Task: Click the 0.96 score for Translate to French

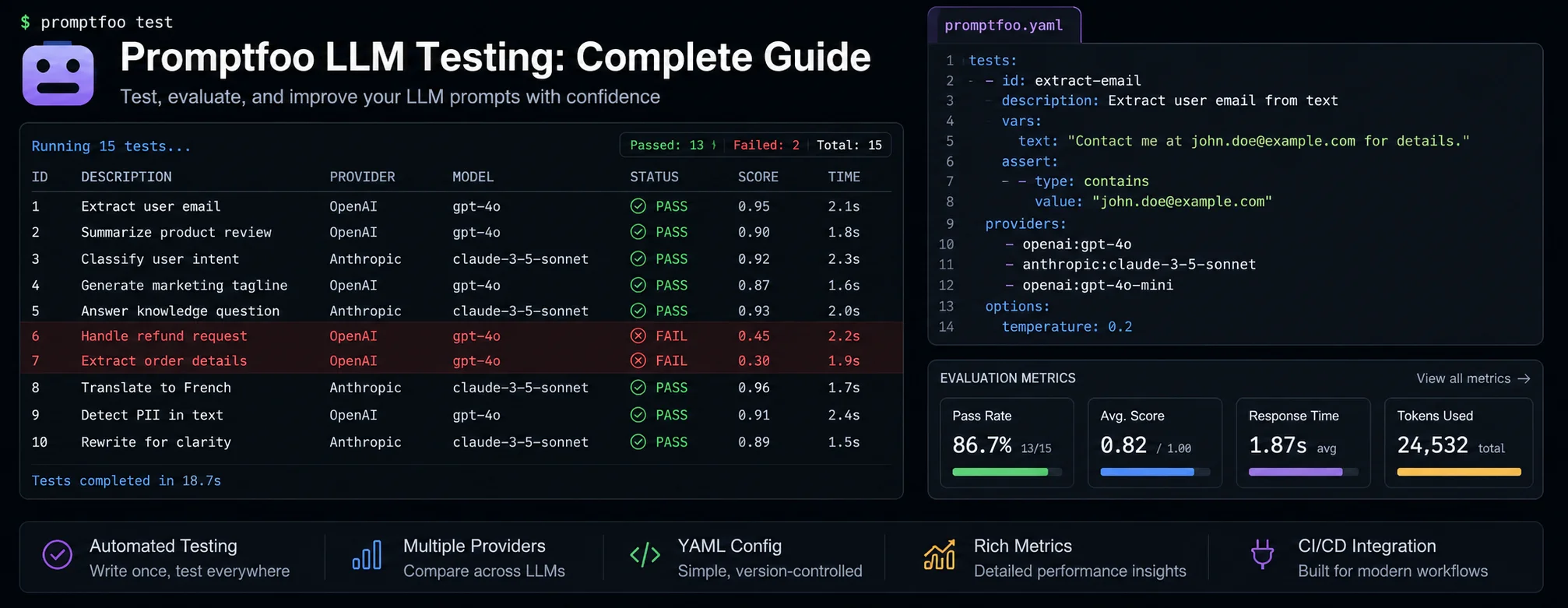Action: (x=754, y=387)
